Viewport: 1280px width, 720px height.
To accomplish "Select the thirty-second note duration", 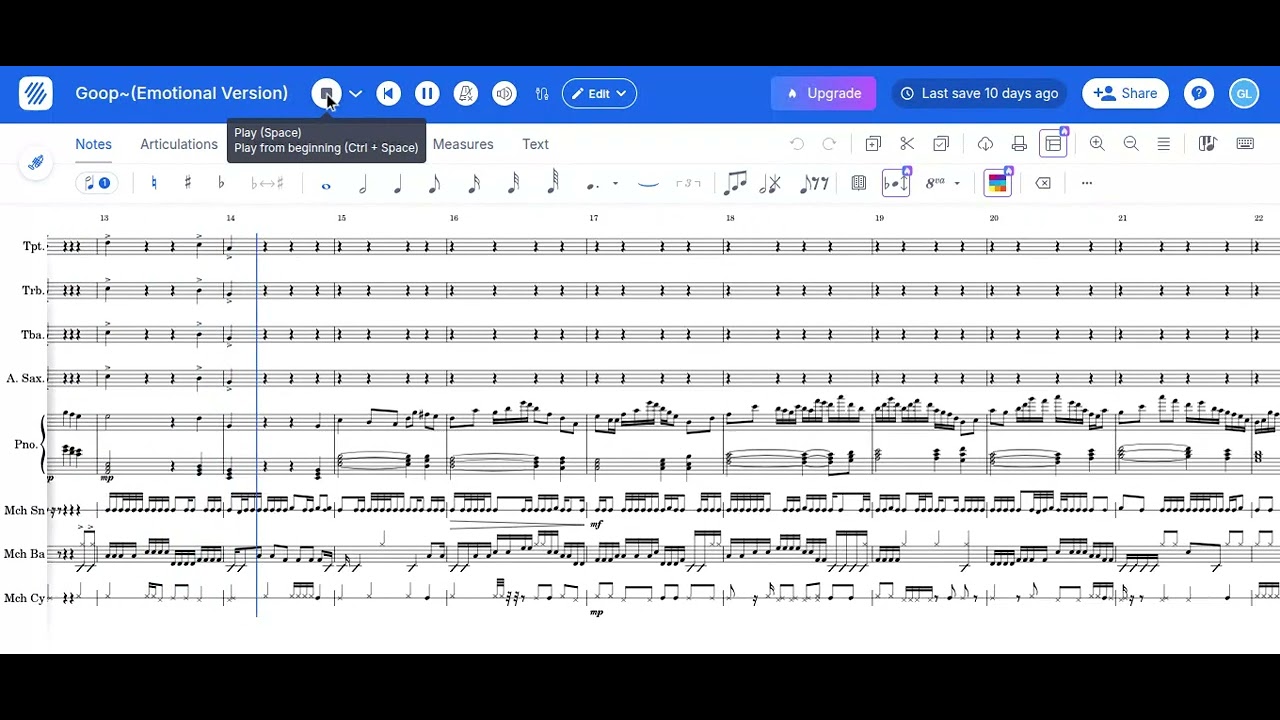I will coord(513,183).
